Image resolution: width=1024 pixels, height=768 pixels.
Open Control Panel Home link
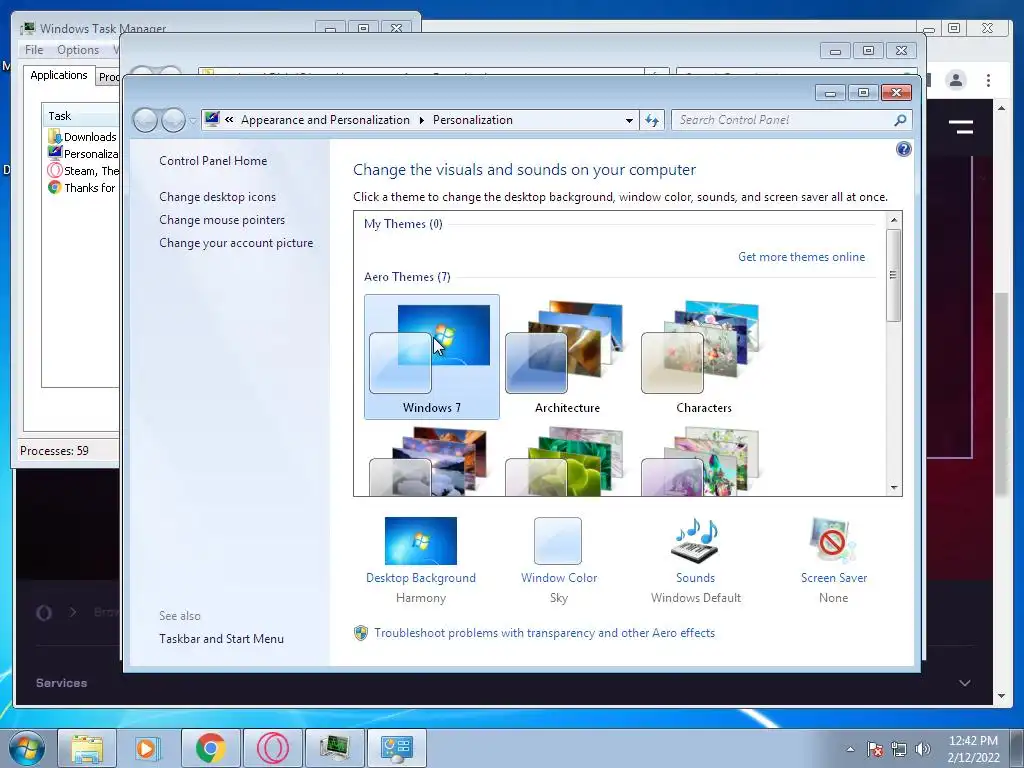(213, 161)
